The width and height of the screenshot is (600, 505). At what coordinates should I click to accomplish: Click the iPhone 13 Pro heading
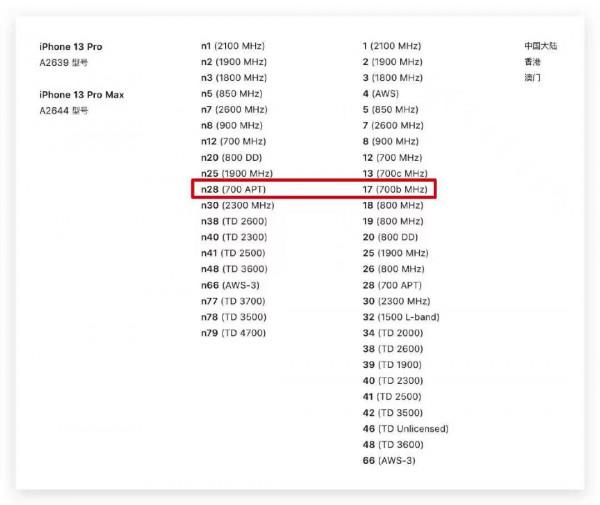point(71,47)
